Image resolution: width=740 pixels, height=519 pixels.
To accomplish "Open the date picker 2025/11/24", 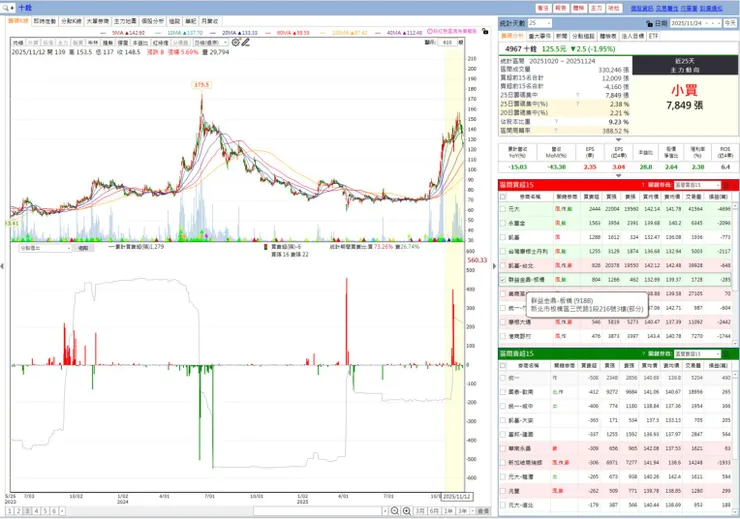I will click(696, 23).
